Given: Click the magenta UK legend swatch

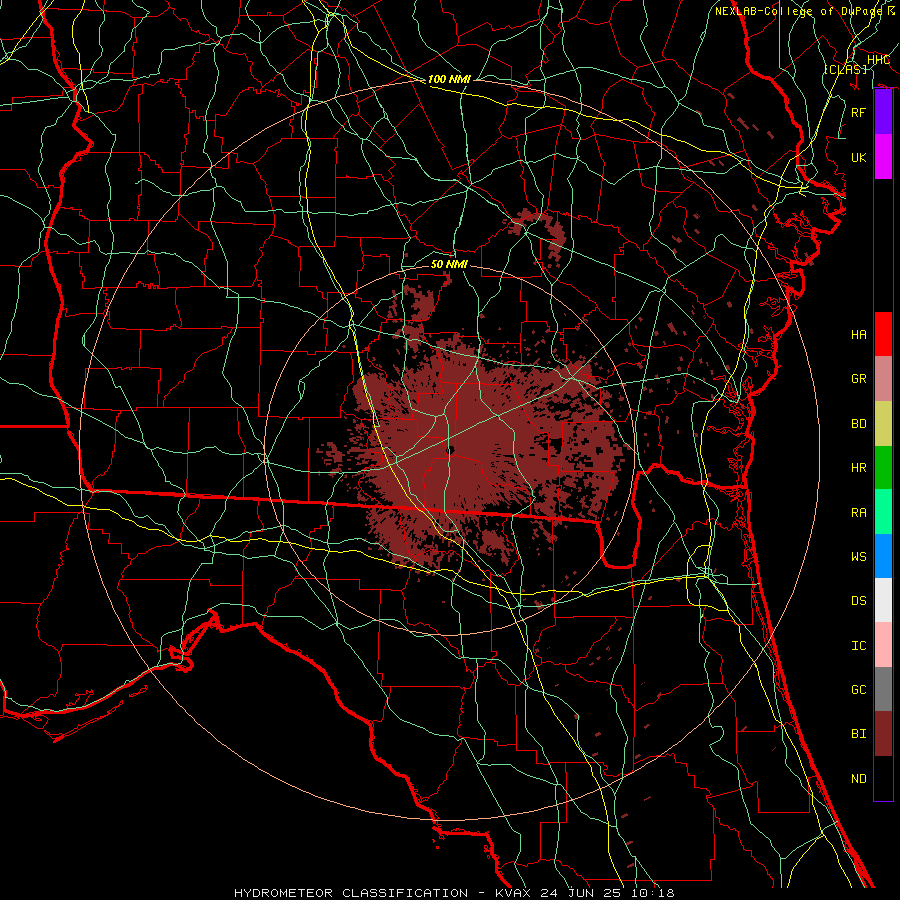Looking at the screenshot, I should [x=883, y=157].
